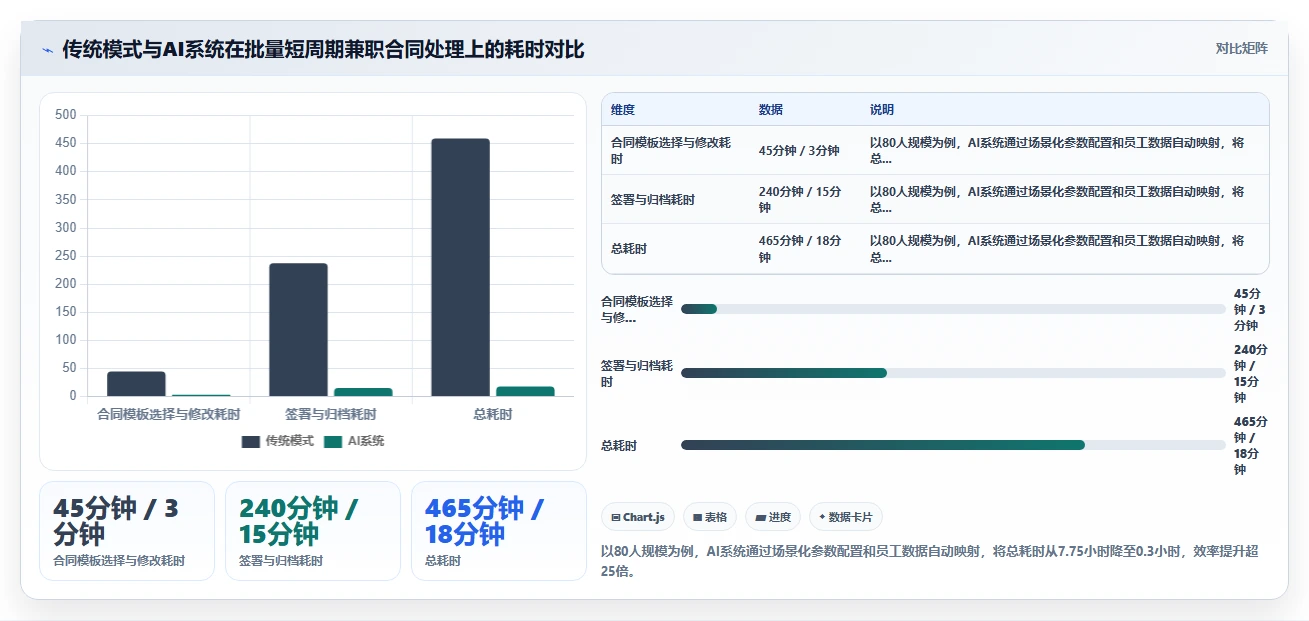Click the main title 传统模式与AI系统…耗时对比
This screenshot has width=1309, height=621.
pos(323,49)
